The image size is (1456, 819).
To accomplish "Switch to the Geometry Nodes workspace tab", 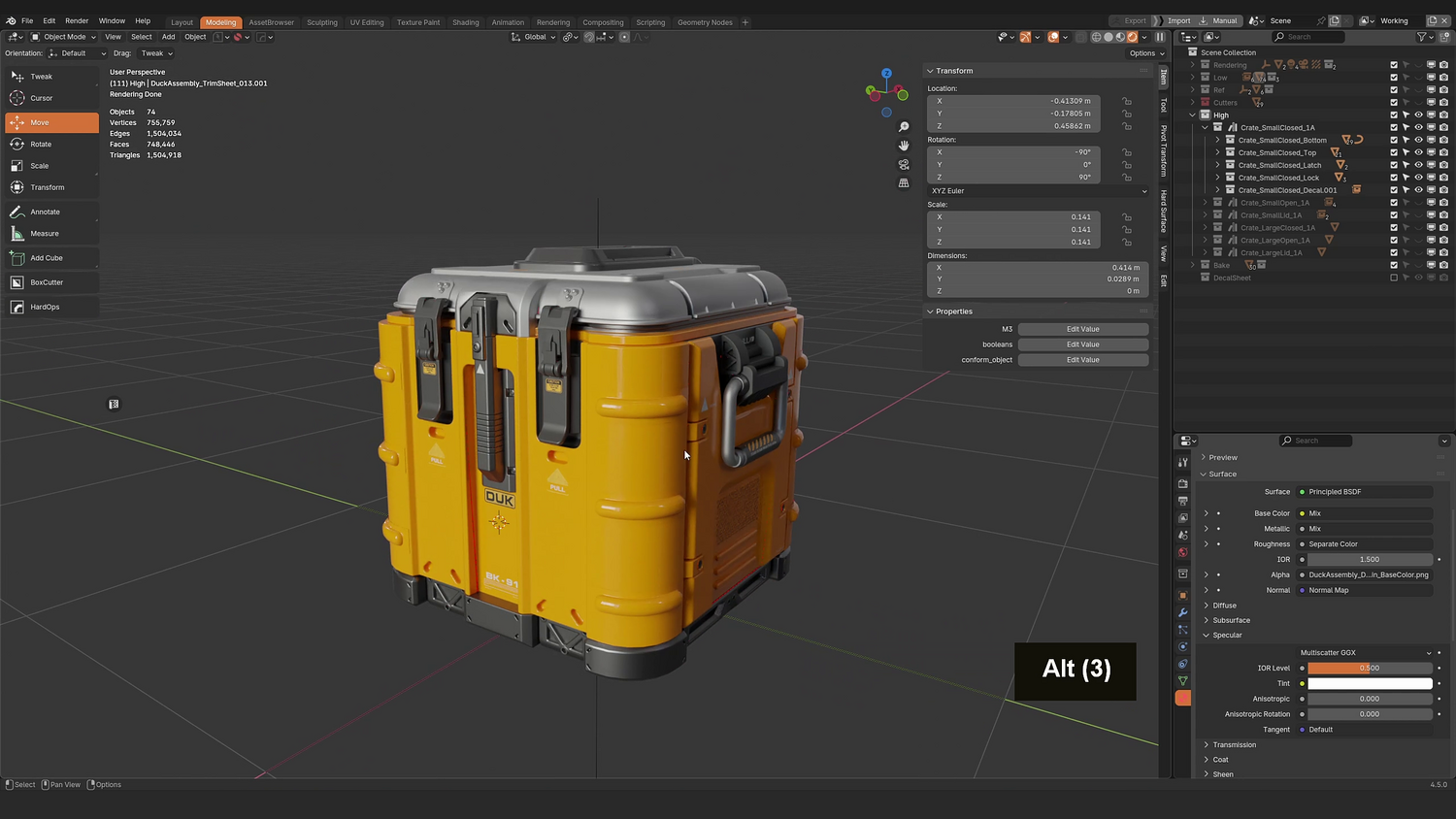I will [x=705, y=22].
